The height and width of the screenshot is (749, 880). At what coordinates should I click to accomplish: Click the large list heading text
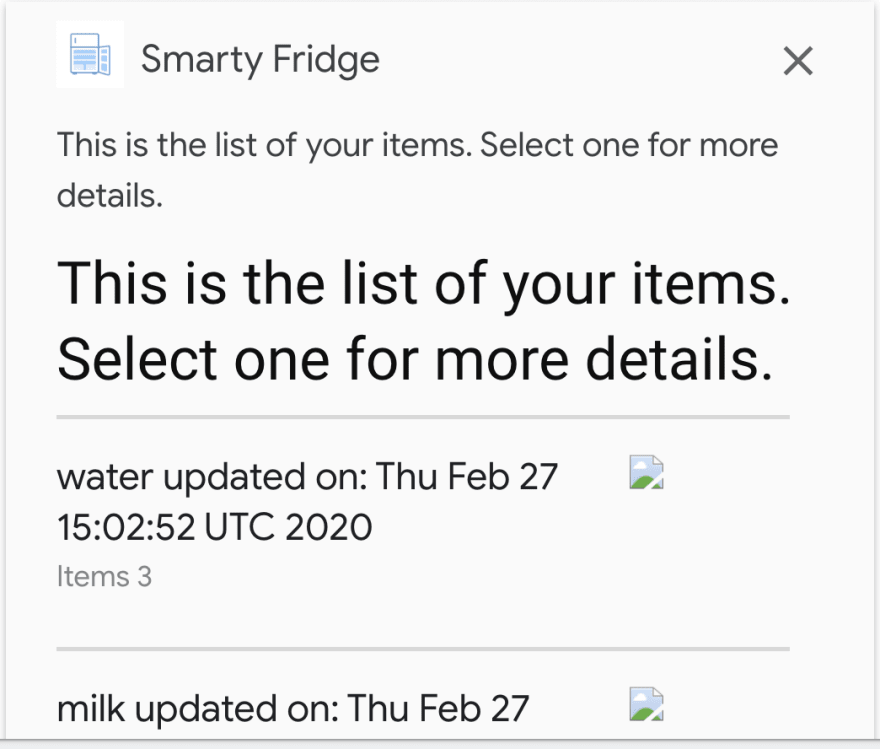424,321
